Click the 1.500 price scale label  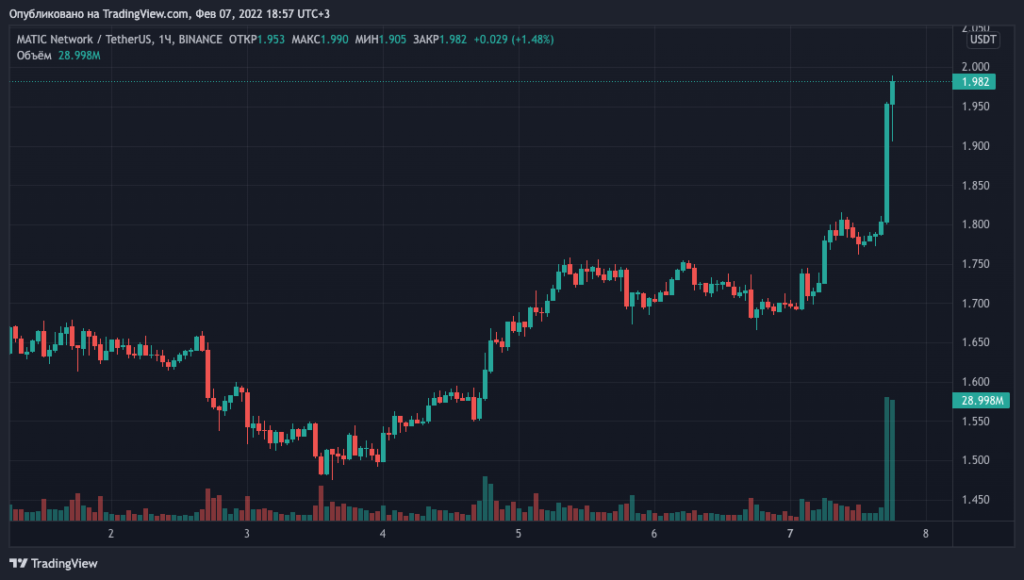973,460
